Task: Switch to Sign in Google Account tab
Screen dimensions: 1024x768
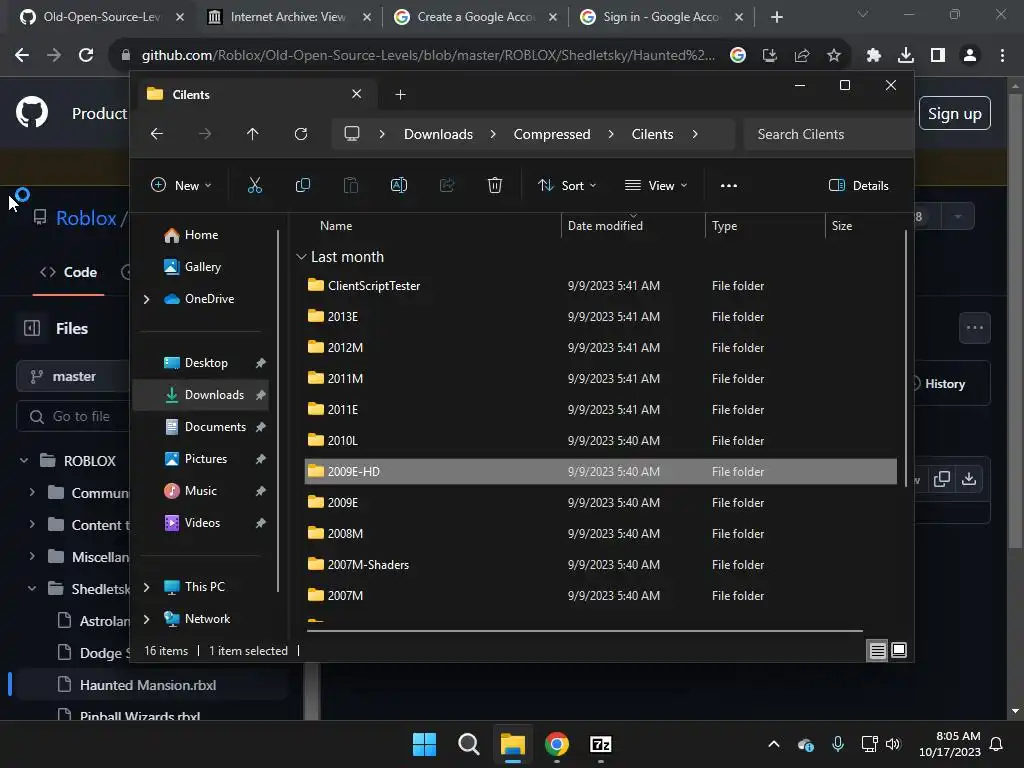Action: [x=662, y=17]
